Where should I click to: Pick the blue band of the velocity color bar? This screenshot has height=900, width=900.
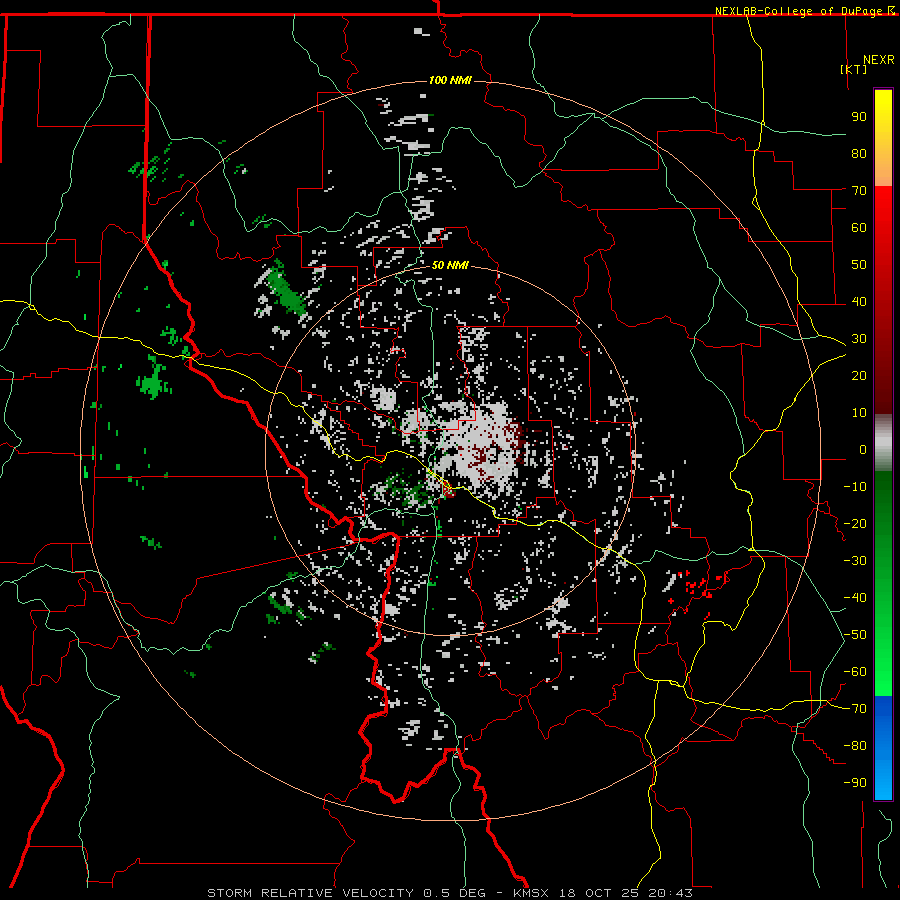pos(883,747)
